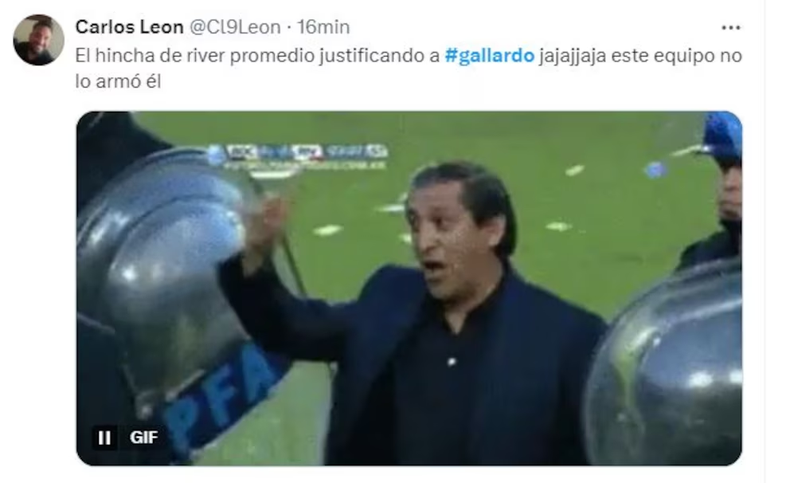This screenshot has width=790, height=483.
Task: Click the text 'lo armó él'
Action: click(118, 81)
